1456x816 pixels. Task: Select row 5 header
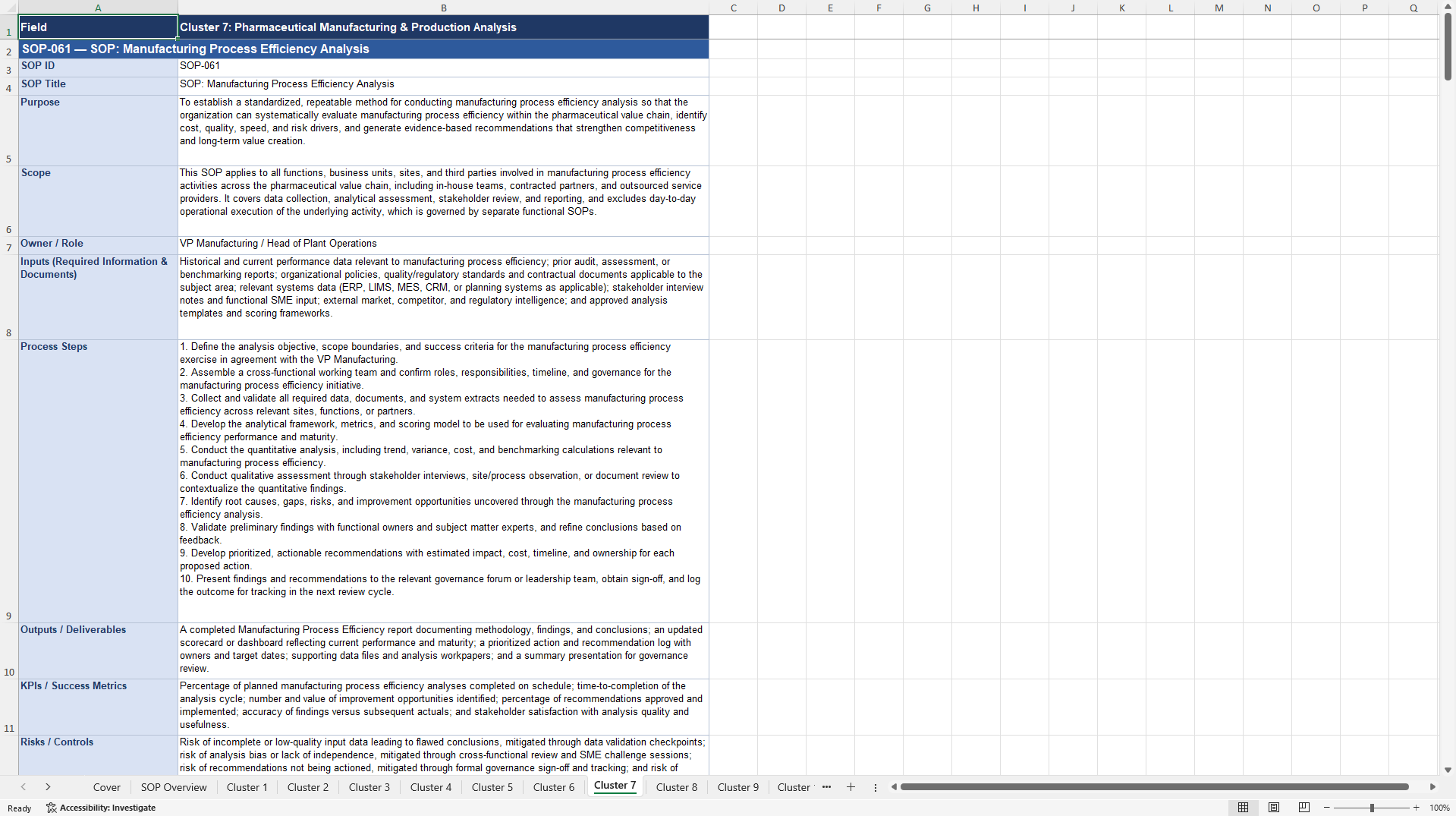coord(9,130)
